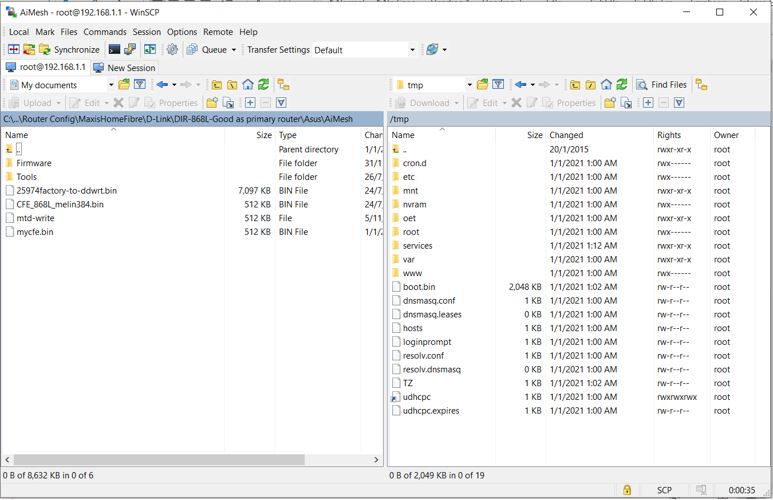
Task: Open terminal console from toolbar
Action: (115, 49)
